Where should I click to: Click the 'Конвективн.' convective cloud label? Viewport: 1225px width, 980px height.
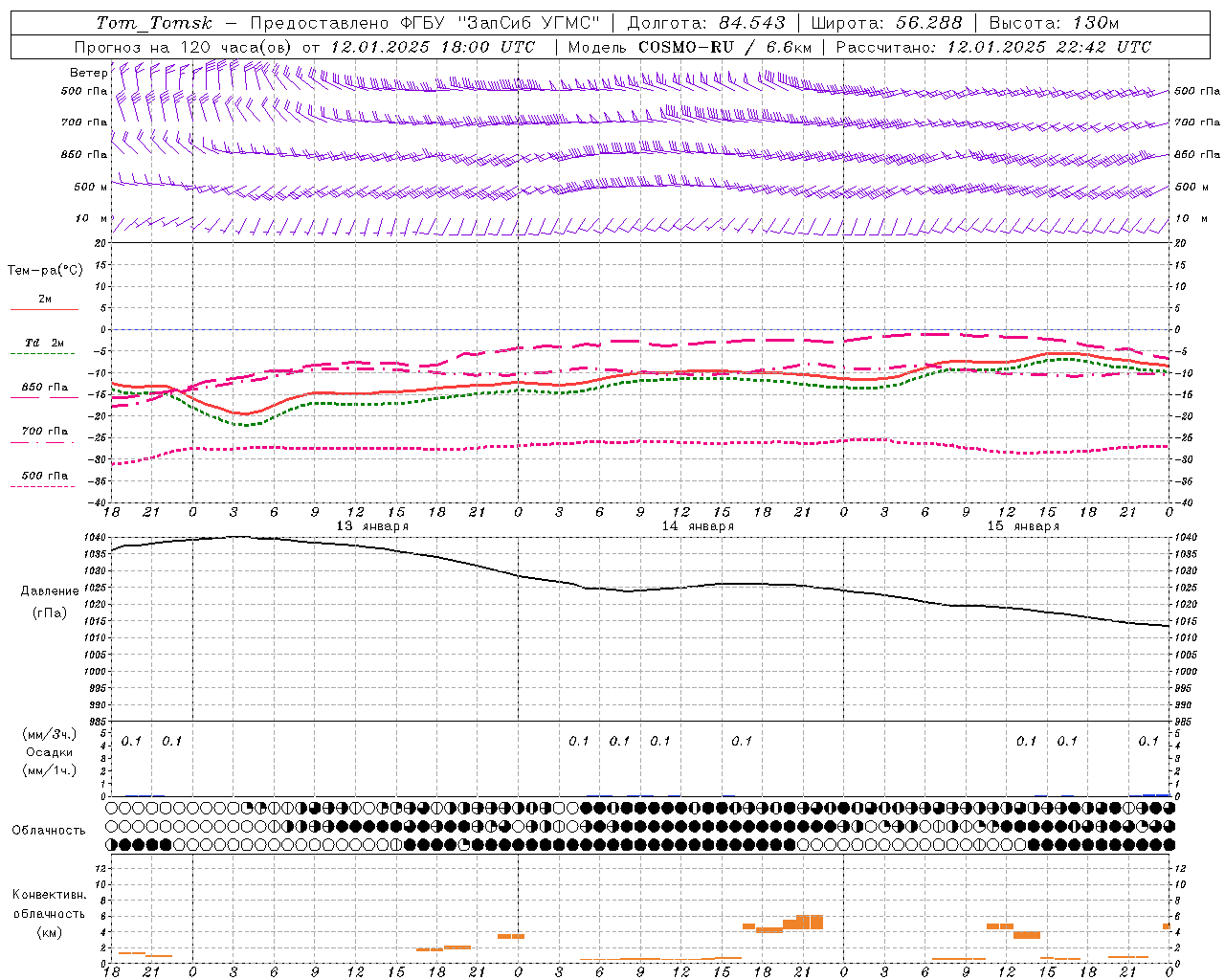[x=49, y=896]
